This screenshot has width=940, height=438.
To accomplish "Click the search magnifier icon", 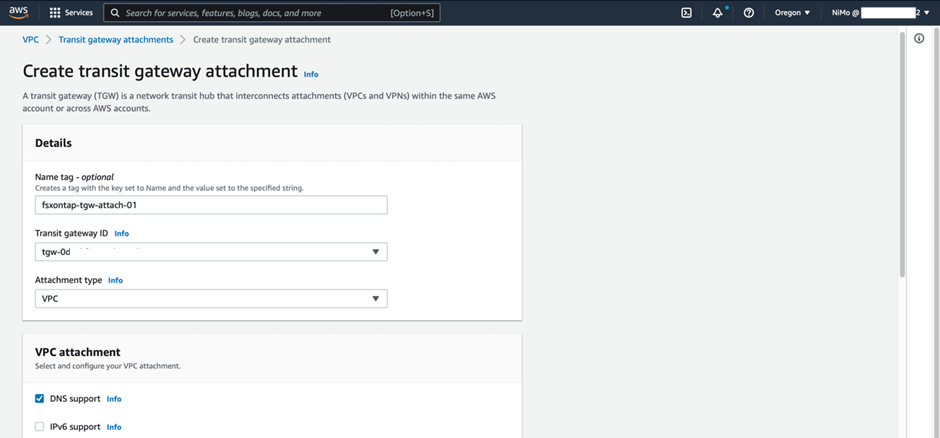I will 115,13.
